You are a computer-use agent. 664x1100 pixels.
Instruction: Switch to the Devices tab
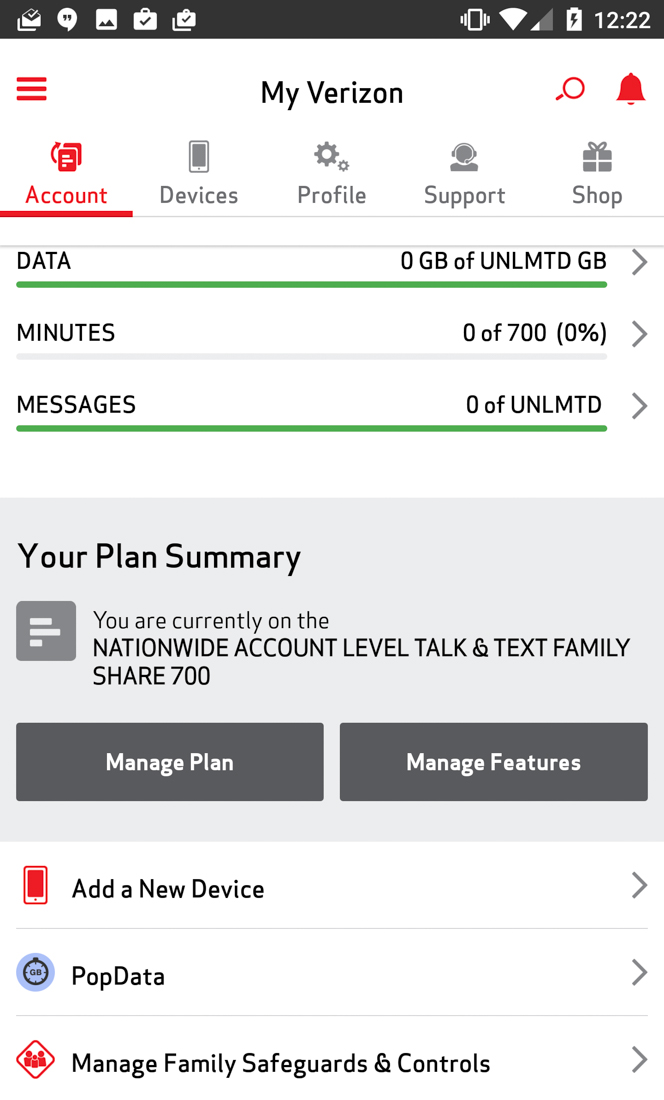tap(199, 174)
